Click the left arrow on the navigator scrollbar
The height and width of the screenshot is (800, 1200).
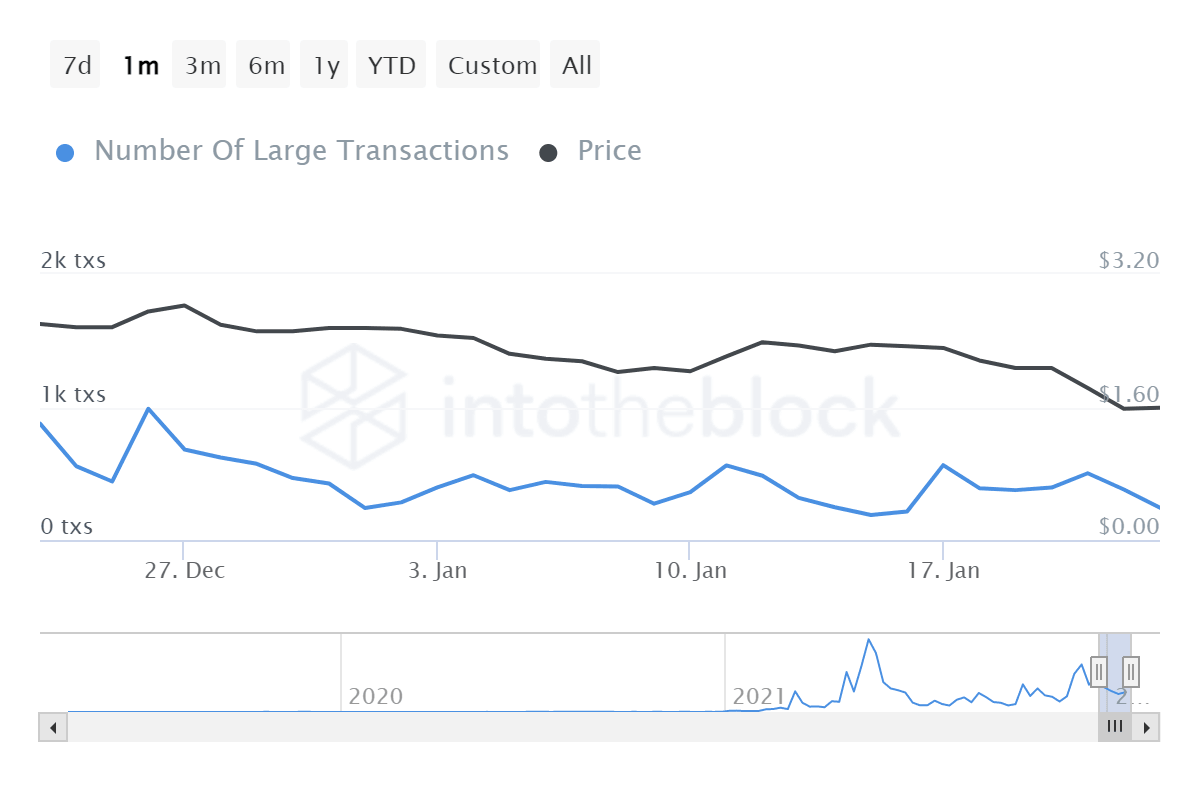tap(53, 726)
